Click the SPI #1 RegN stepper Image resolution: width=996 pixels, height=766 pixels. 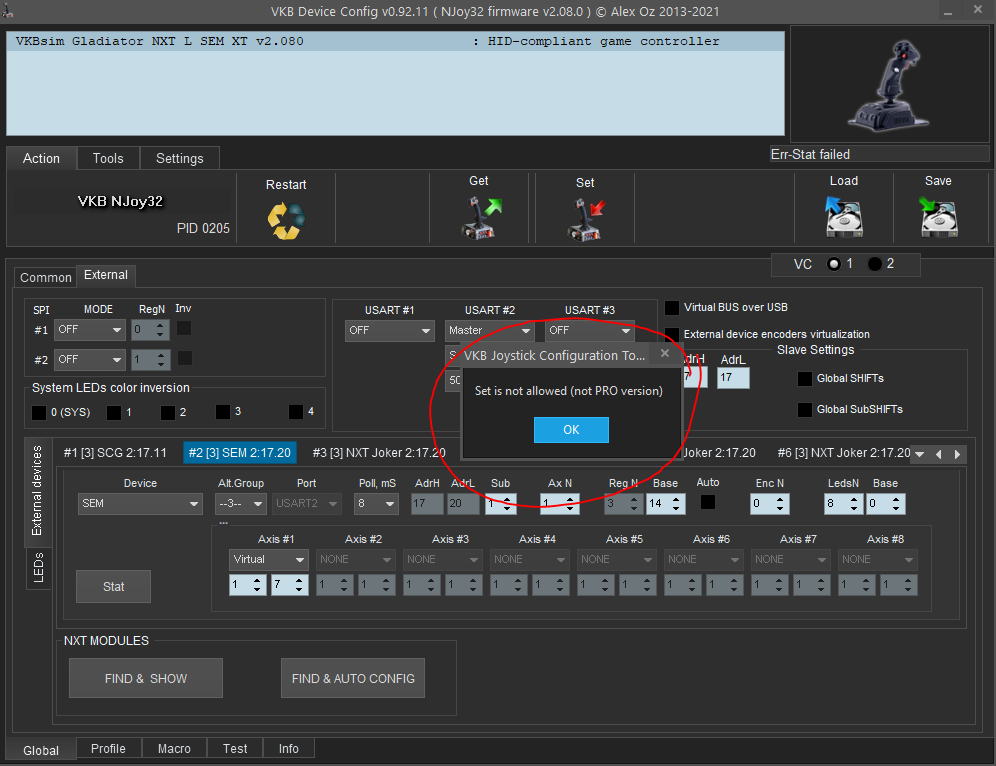click(x=150, y=330)
